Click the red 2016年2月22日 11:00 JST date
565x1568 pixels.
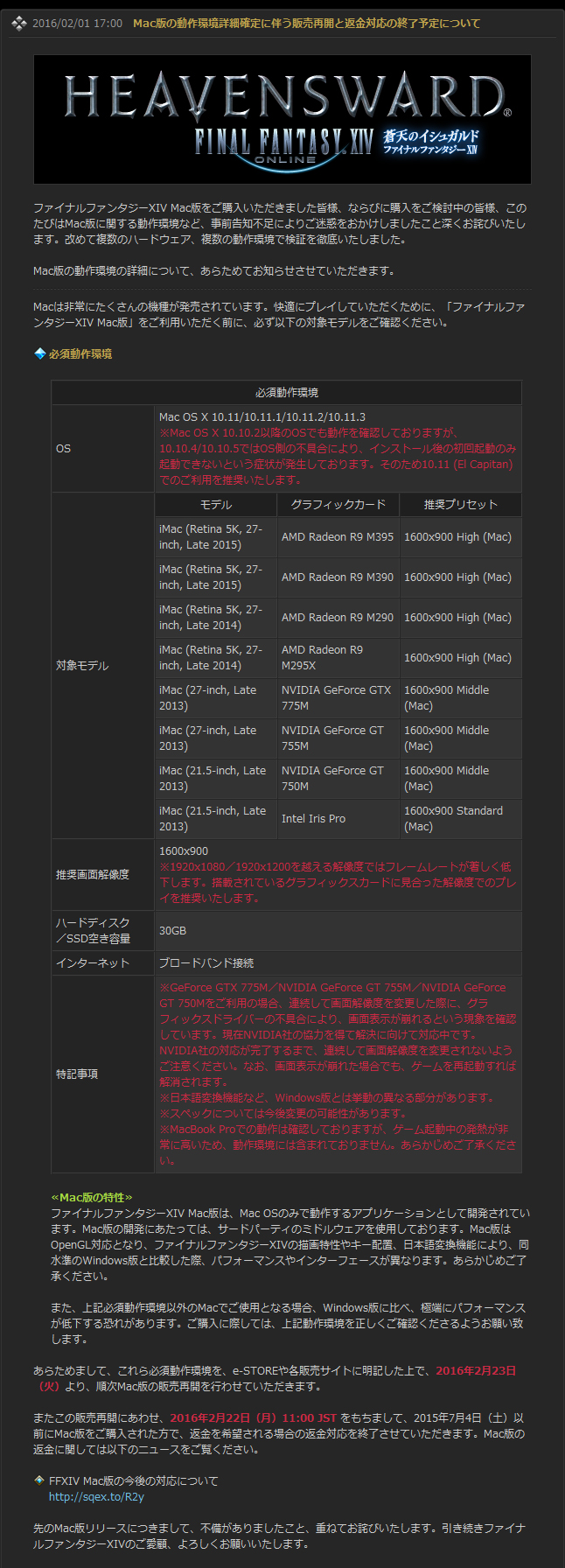point(253,1418)
